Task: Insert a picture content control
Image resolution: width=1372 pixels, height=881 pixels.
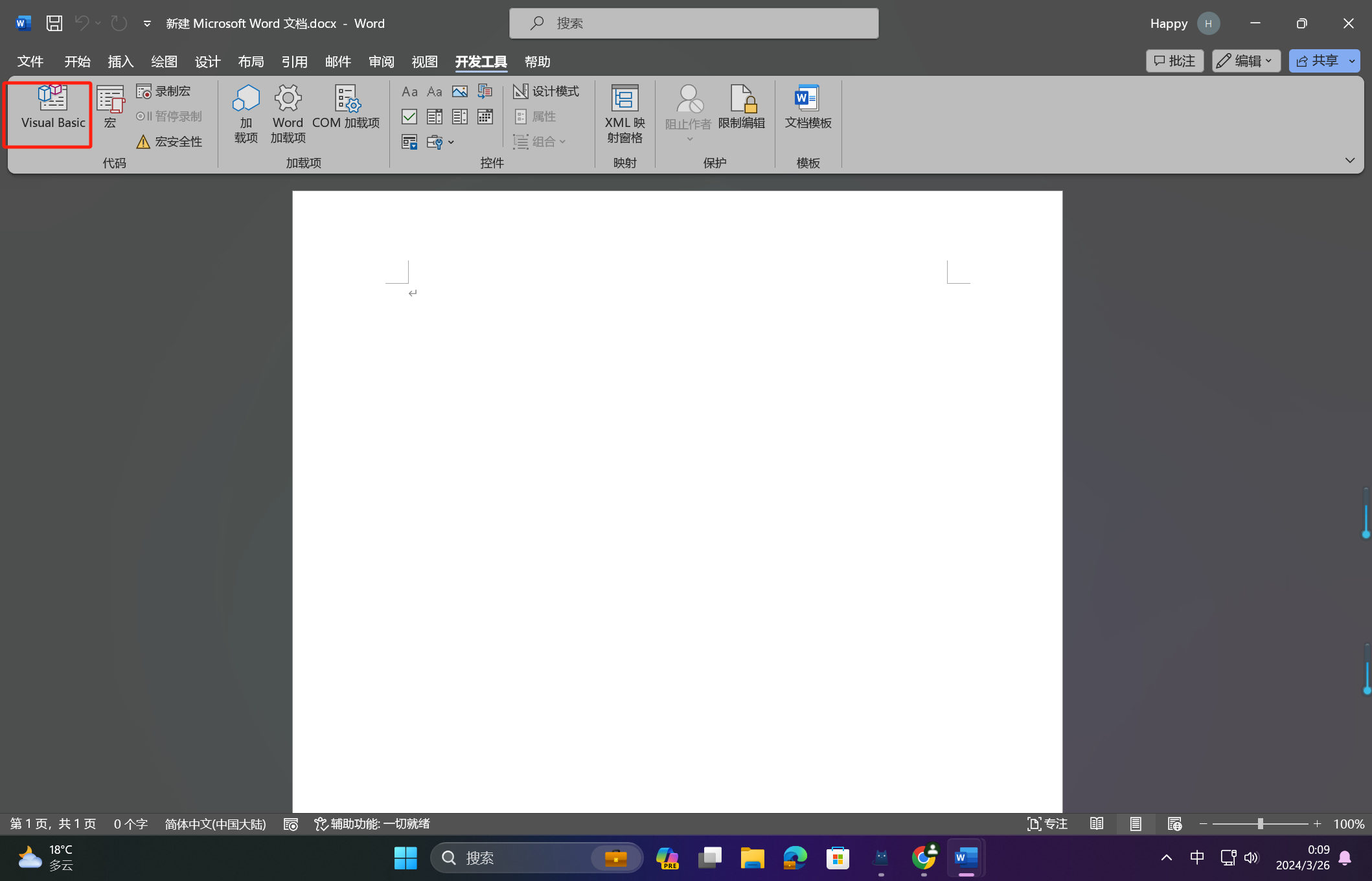Action: [x=459, y=91]
